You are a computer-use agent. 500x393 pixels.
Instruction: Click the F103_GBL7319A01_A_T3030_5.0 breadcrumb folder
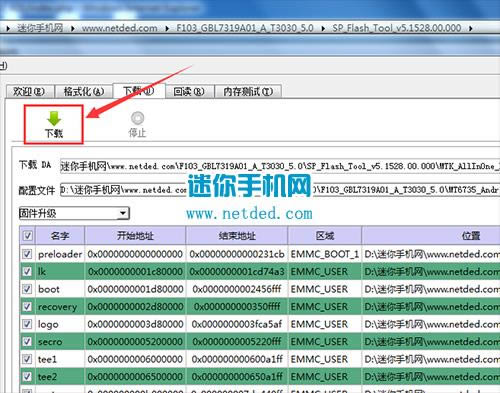245,28
